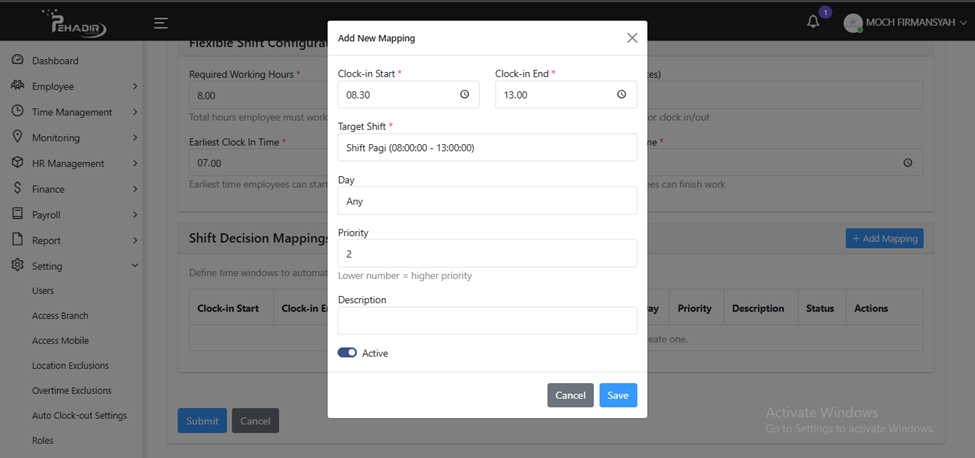Open Auto Clock-out Settings

[x=80, y=415]
